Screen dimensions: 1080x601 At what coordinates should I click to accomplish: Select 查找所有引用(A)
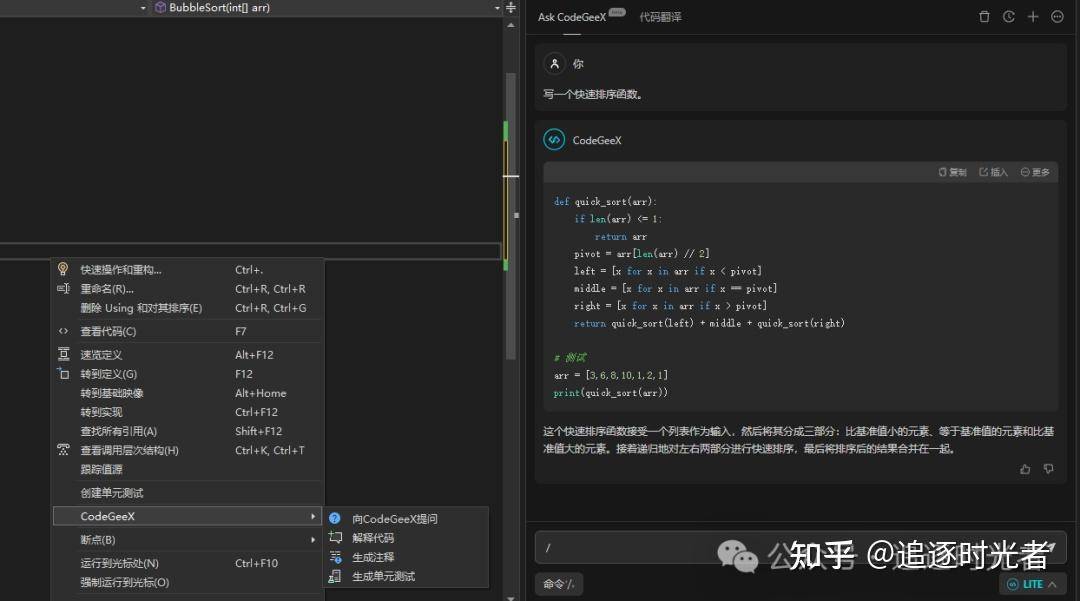[187, 432]
